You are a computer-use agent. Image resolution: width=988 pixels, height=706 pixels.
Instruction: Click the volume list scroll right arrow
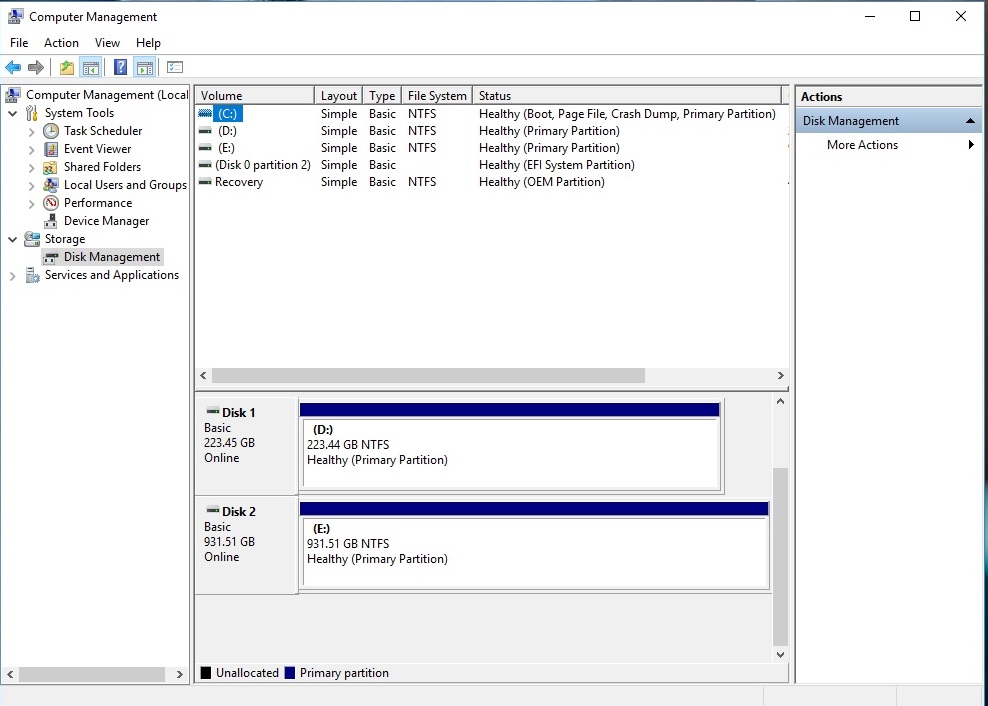780,375
